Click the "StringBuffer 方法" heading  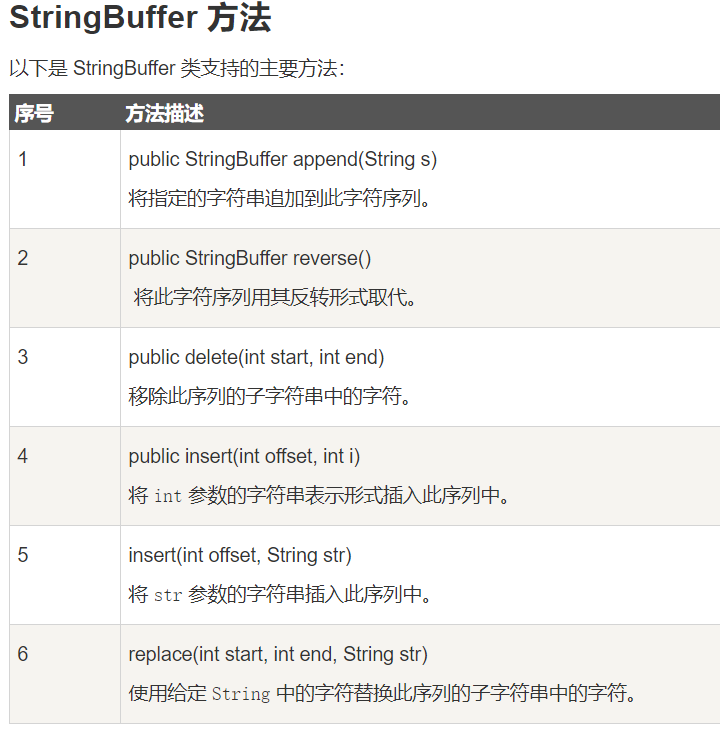pos(140,20)
